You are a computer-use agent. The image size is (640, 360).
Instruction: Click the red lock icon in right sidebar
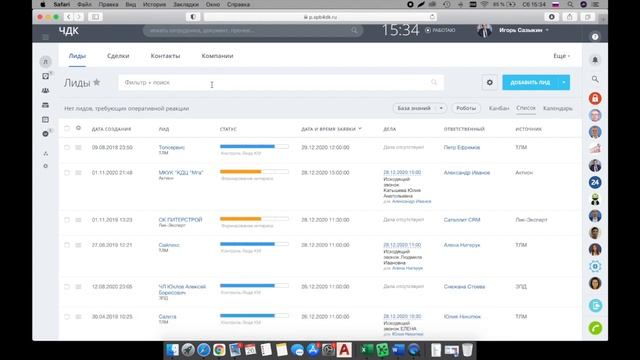tap(595, 98)
